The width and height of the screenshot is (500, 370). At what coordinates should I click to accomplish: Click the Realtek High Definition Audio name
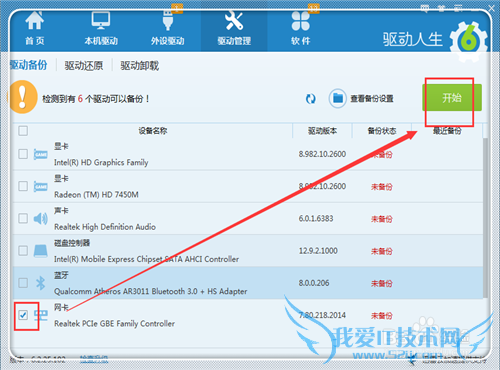(105, 227)
